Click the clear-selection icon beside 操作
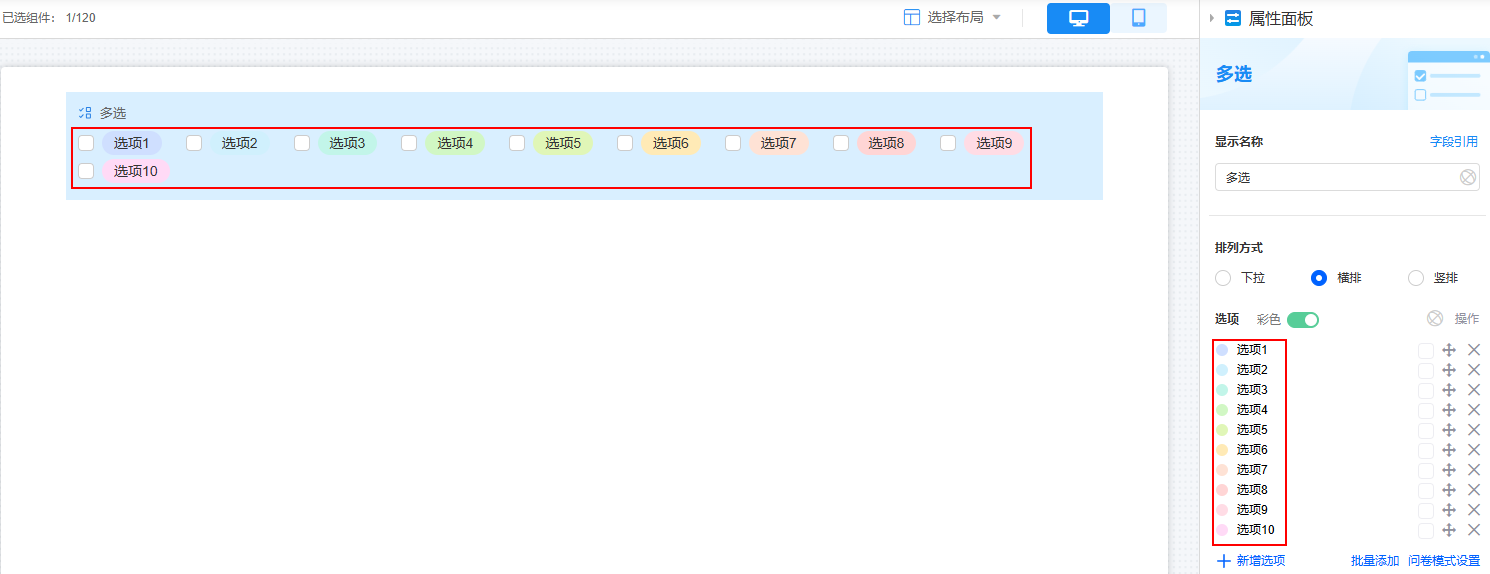 pos(1435,318)
